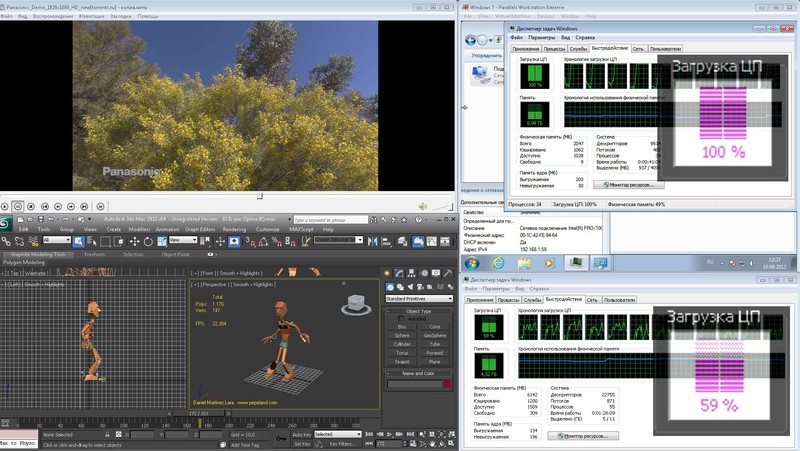Click the Task Manager icon on the taskbar
This screenshot has height=451, width=800.
(x=575, y=263)
